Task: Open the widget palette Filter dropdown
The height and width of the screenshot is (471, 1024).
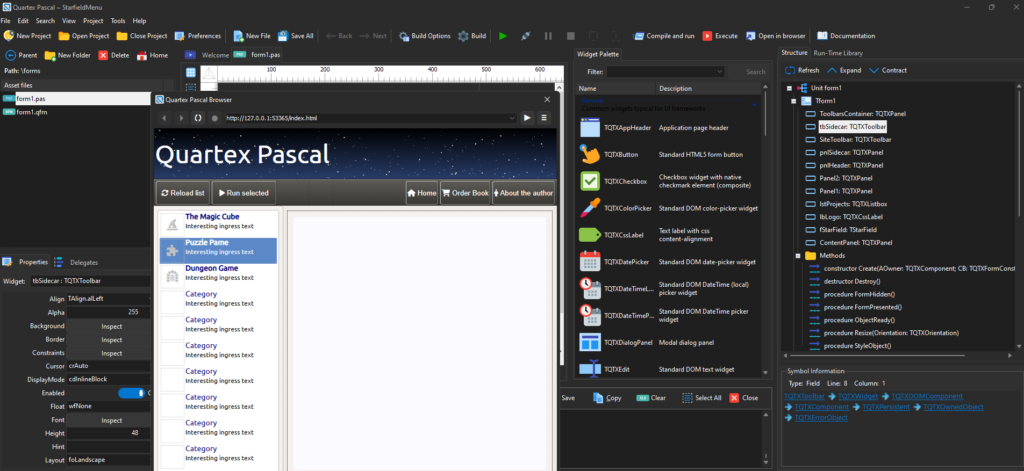Action: point(666,72)
